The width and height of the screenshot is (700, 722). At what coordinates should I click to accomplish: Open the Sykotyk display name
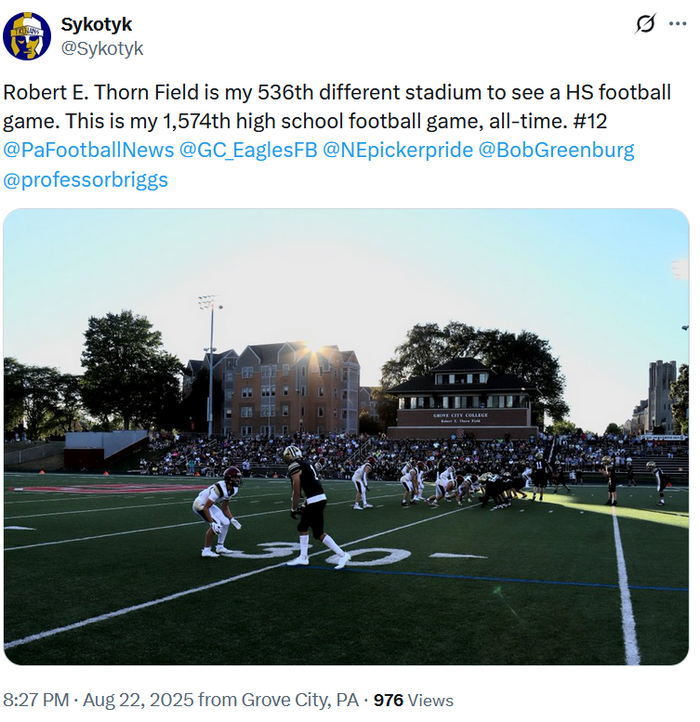point(96,25)
